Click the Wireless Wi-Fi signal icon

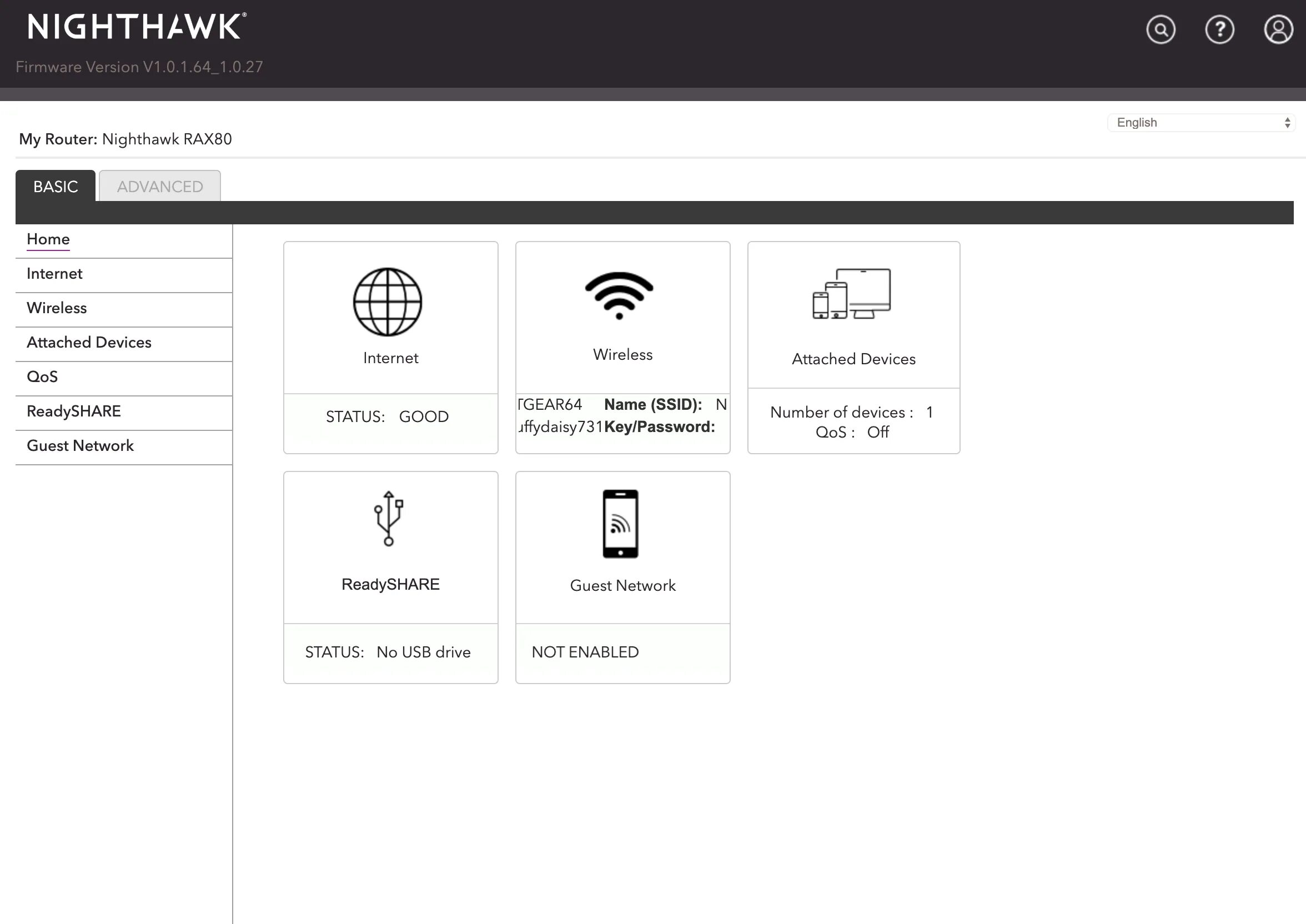point(619,296)
